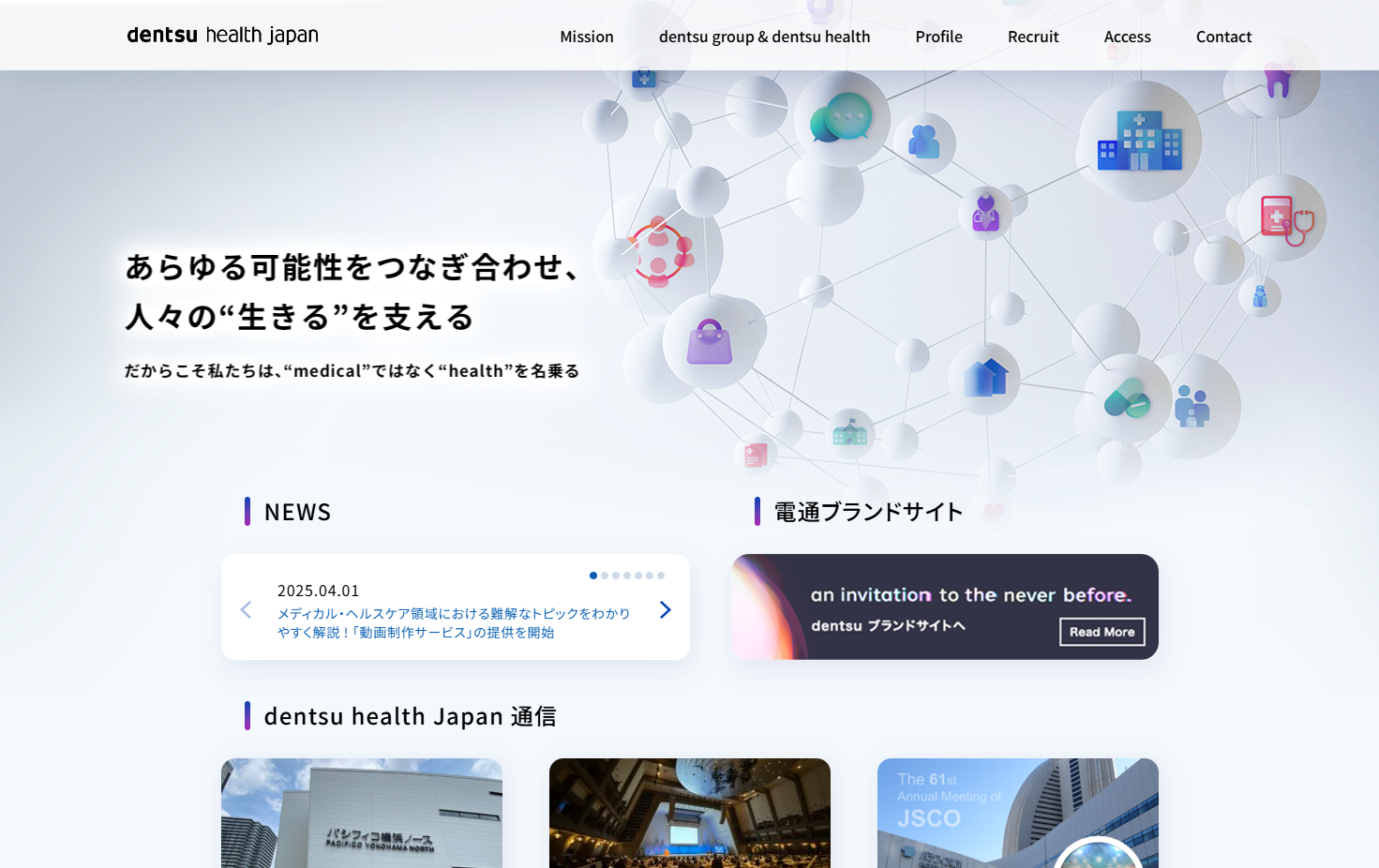Open the Pacifico Yokohama North article thumbnail
The image size is (1379, 868).
coord(362,813)
